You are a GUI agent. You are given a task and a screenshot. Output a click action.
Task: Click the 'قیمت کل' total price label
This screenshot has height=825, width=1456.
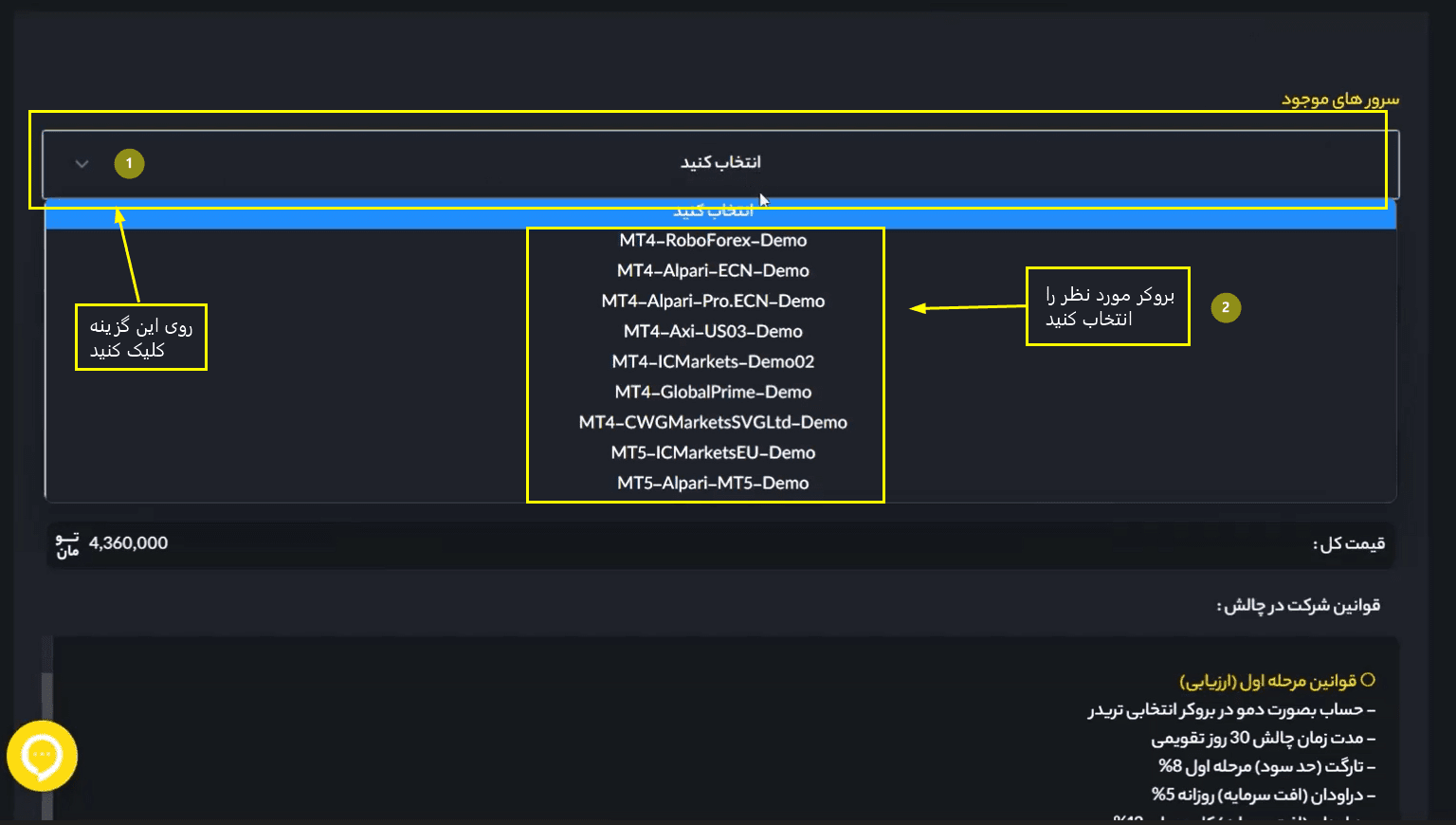1349,544
